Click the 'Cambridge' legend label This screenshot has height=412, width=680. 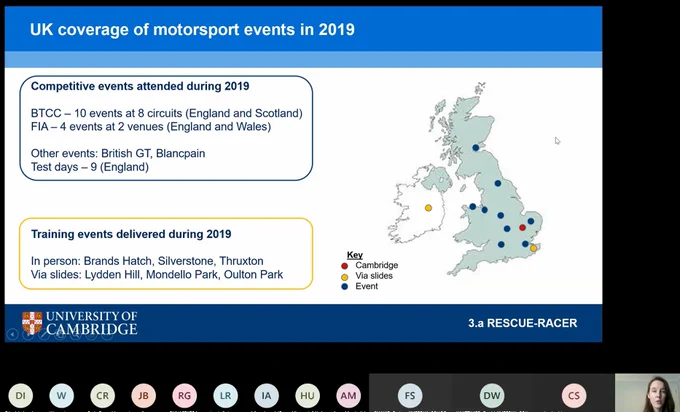click(x=376, y=265)
